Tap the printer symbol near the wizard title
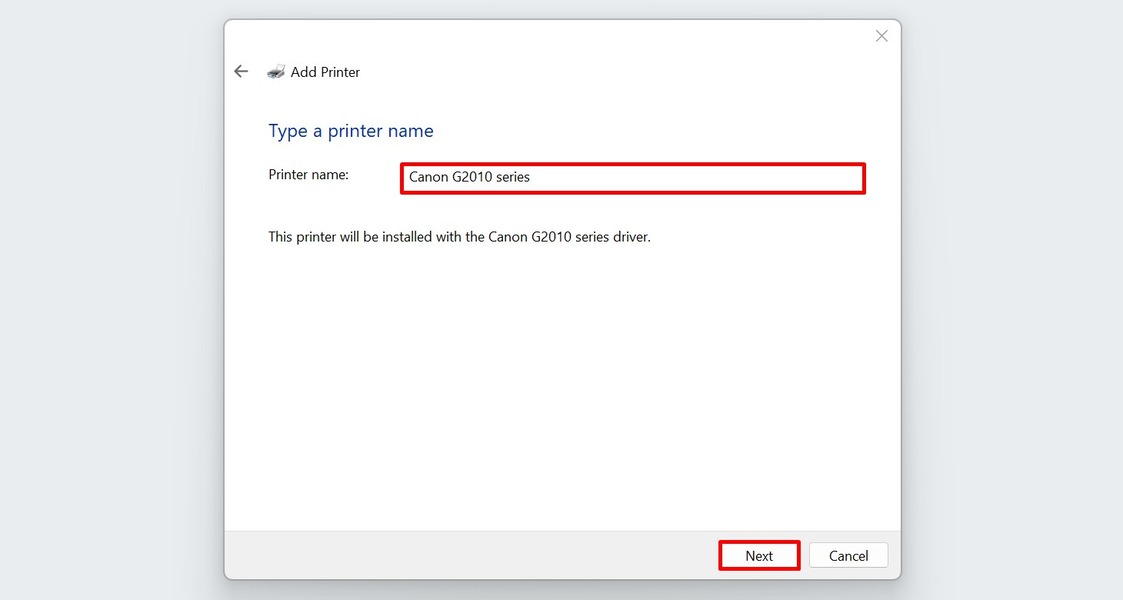This screenshot has height=600, width=1123. [x=275, y=71]
